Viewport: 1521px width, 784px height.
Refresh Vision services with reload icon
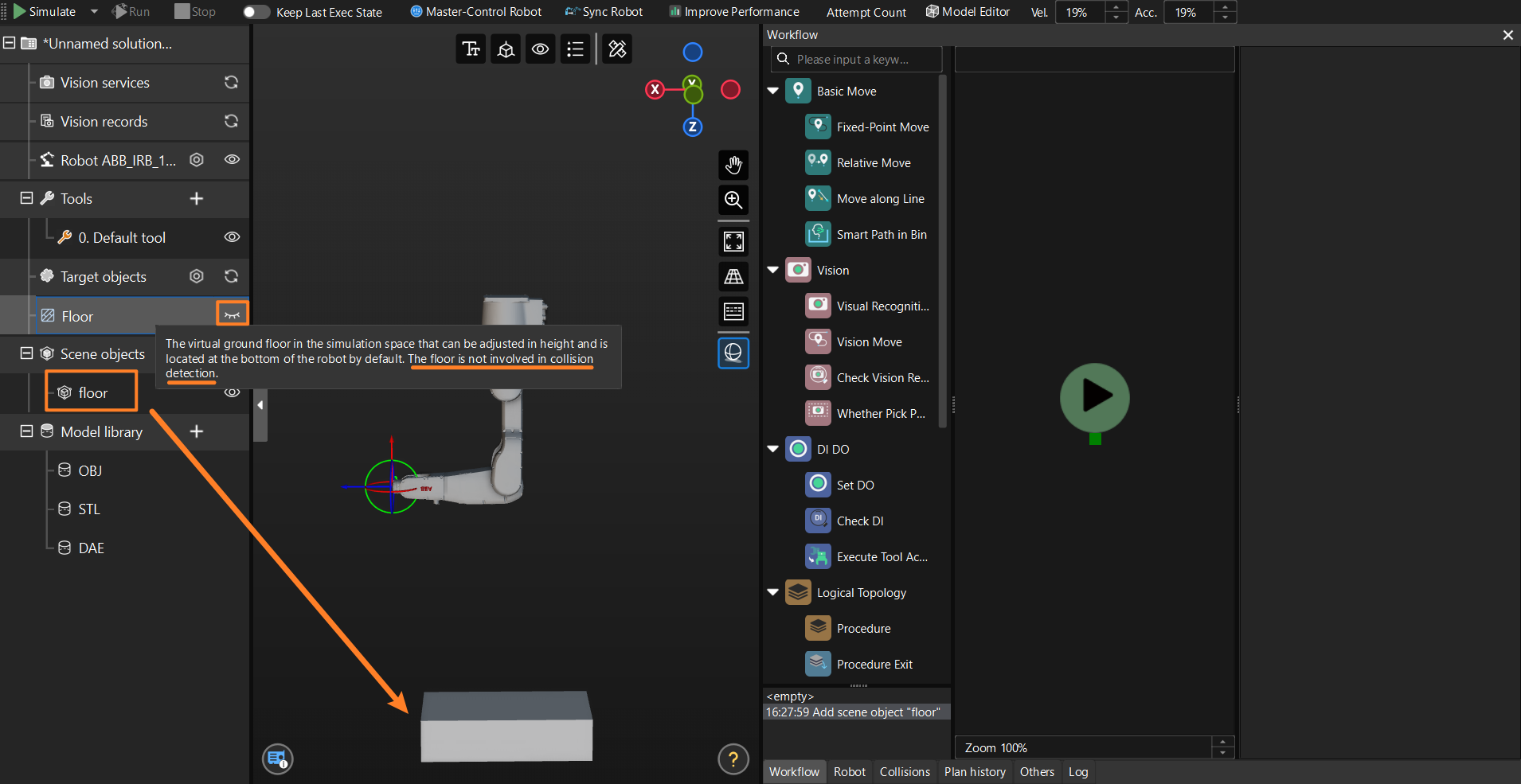[231, 83]
